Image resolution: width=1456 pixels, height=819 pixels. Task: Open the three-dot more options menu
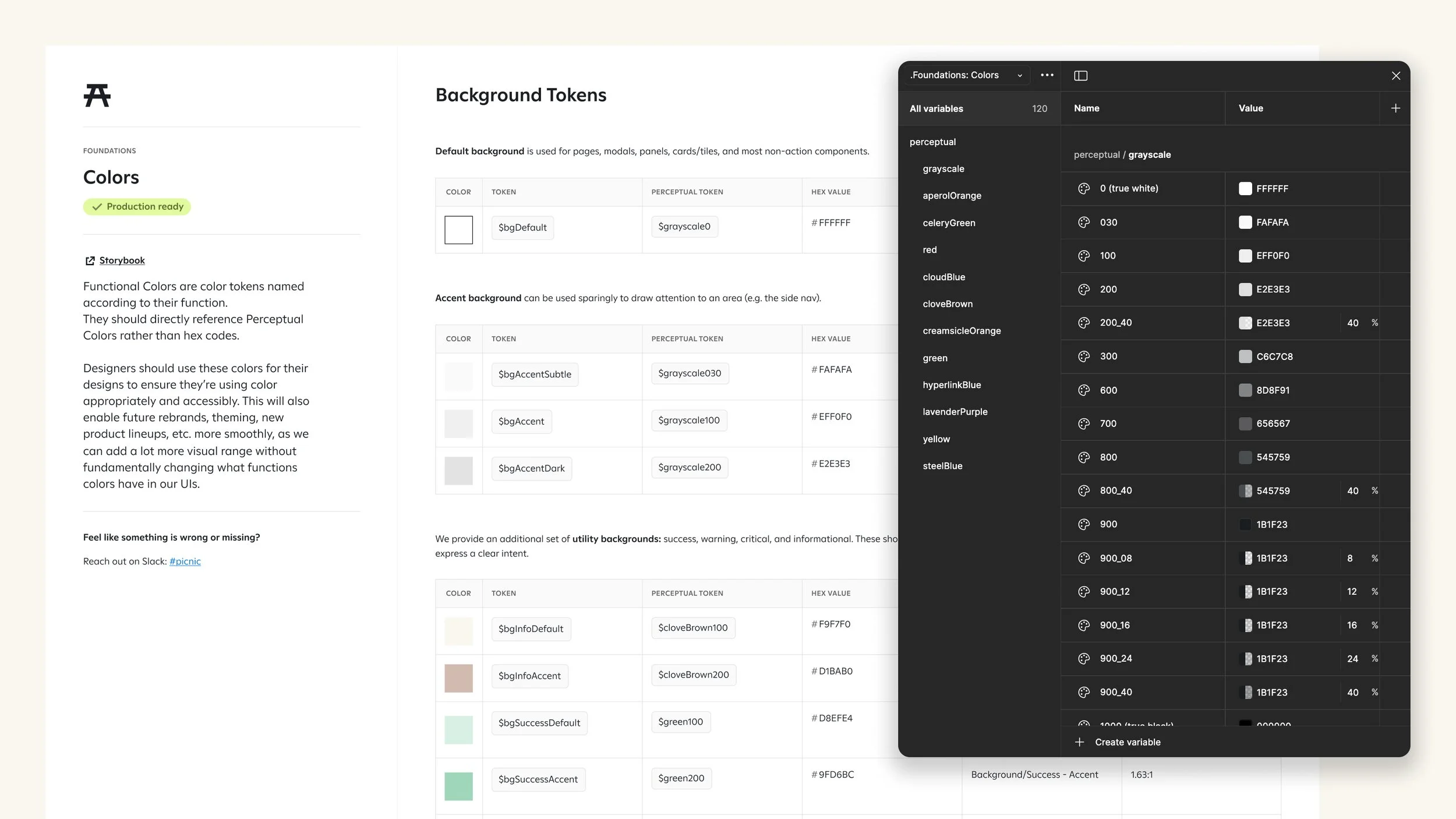click(x=1047, y=75)
